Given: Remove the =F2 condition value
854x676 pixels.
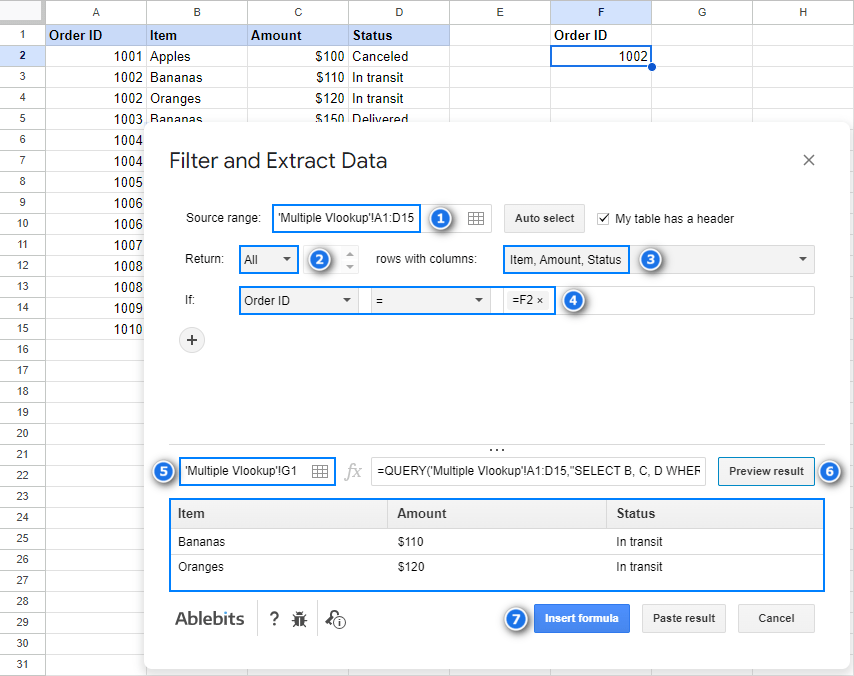Looking at the screenshot, I should pos(540,301).
